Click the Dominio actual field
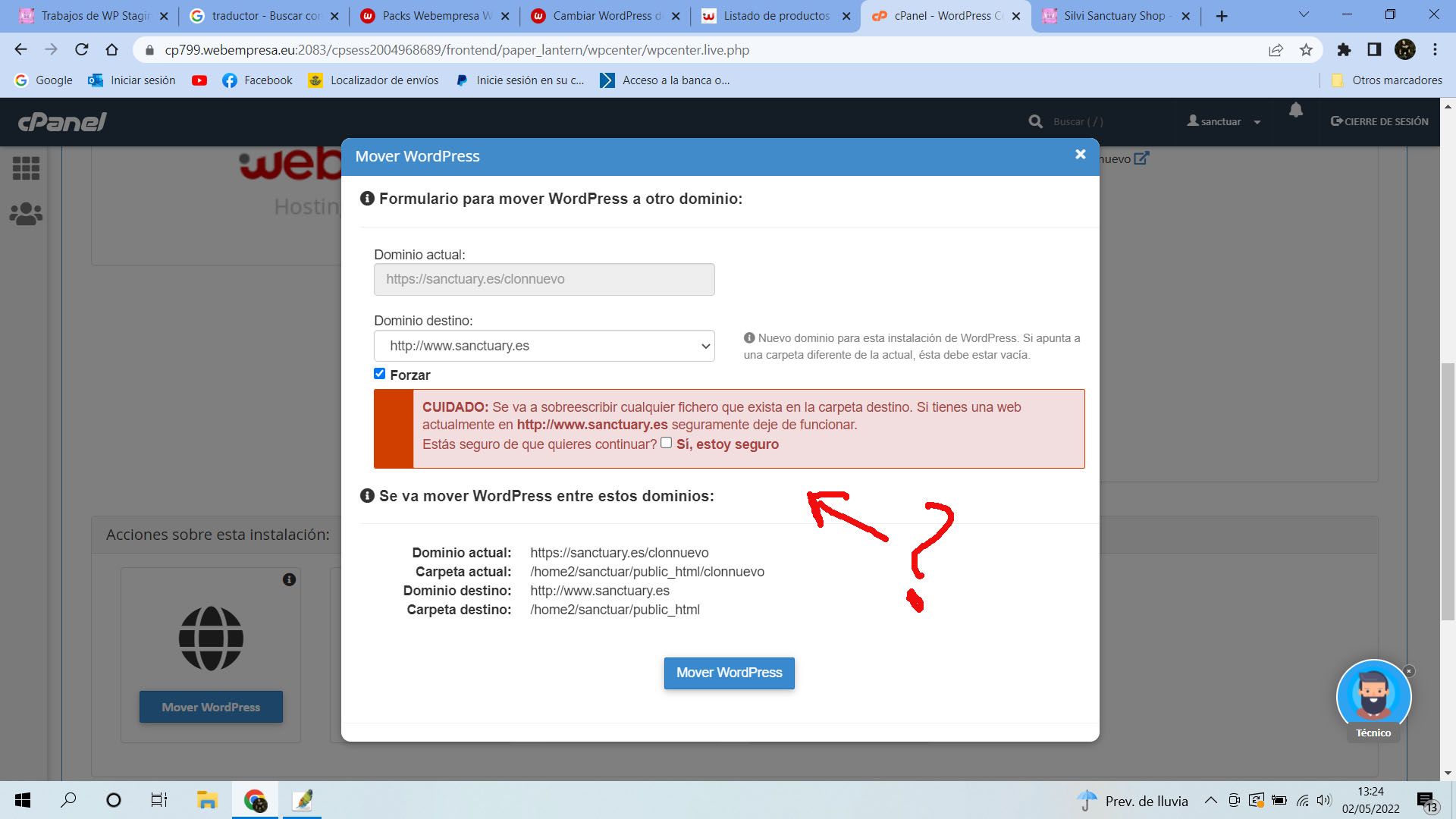 click(x=544, y=279)
